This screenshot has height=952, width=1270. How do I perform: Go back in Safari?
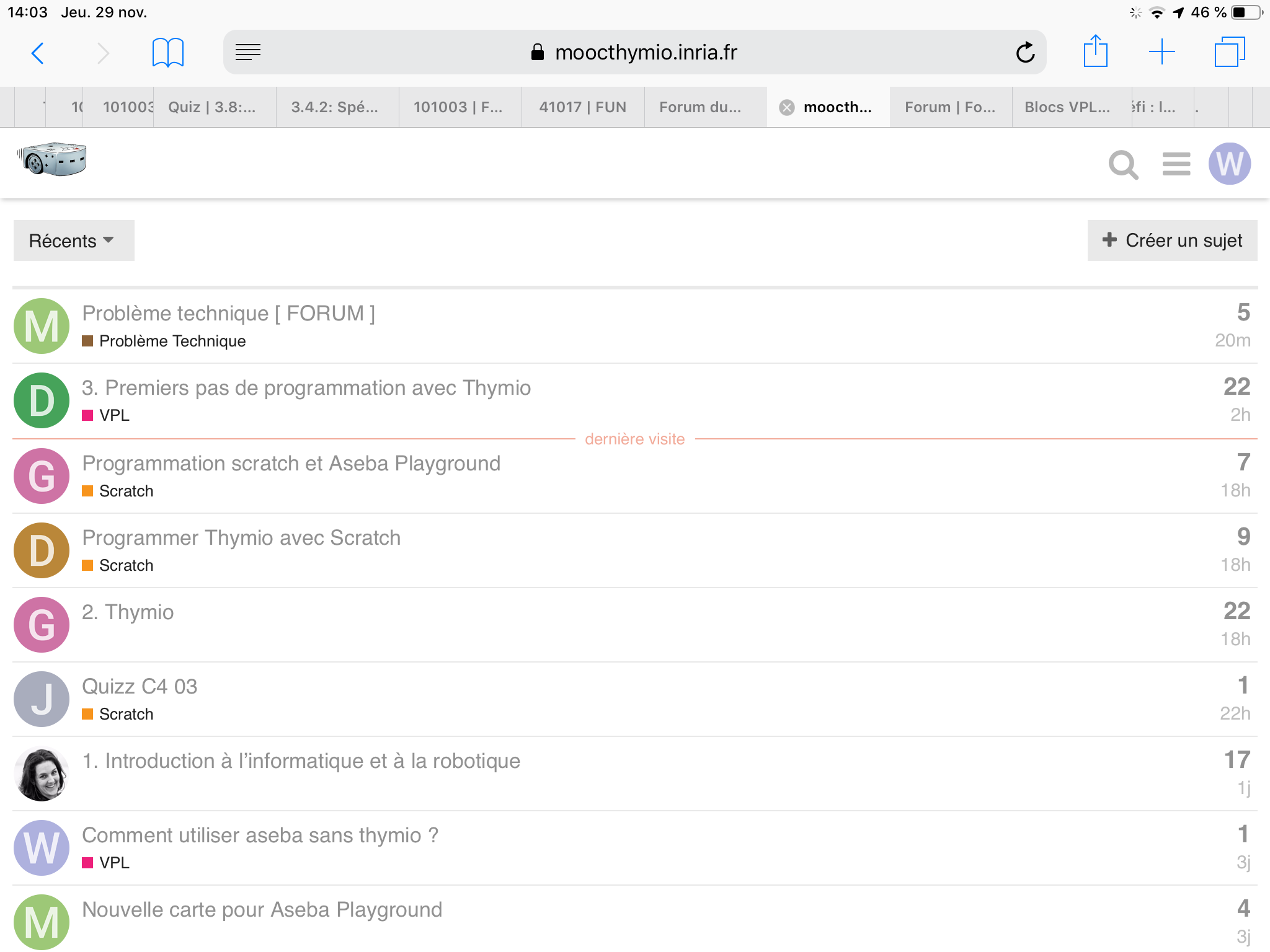pos(38,53)
